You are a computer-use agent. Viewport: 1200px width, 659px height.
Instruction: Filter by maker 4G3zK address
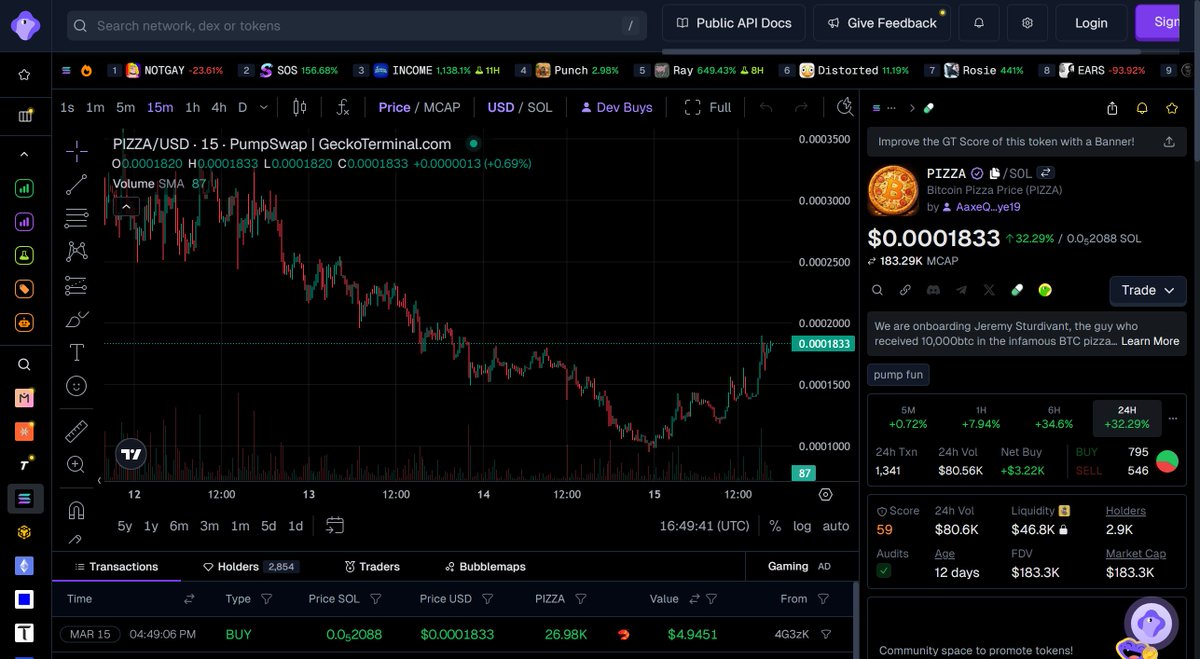[x=826, y=634]
